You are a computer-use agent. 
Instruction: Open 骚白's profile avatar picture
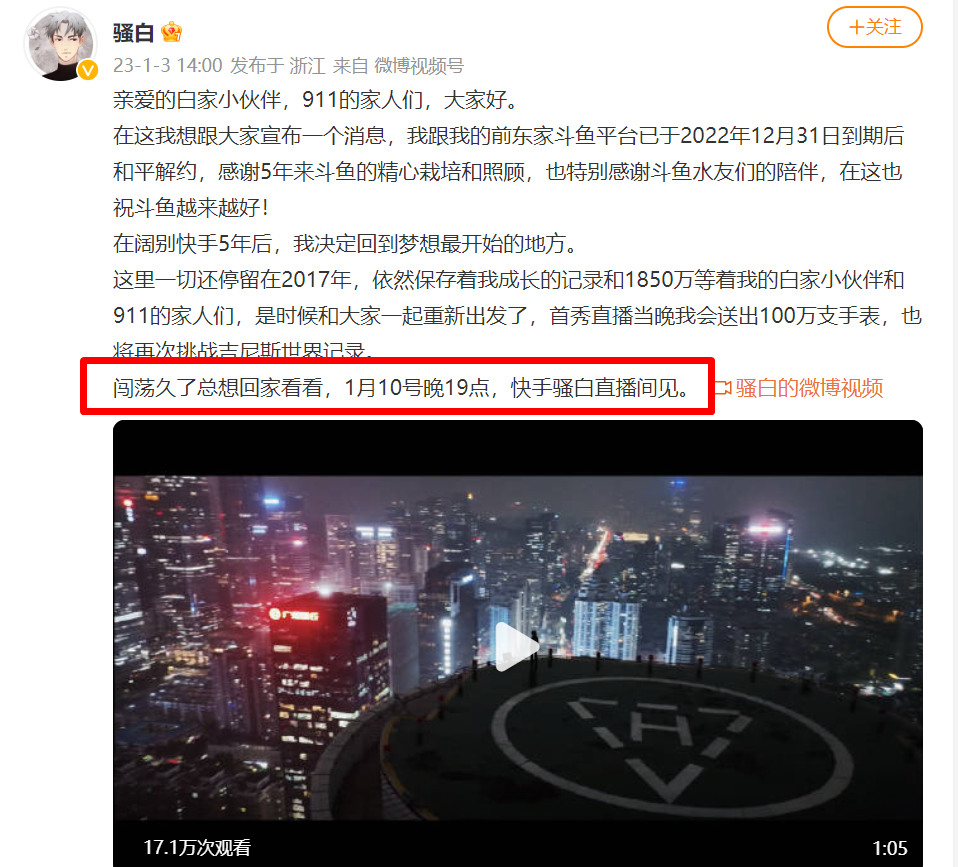[60, 44]
